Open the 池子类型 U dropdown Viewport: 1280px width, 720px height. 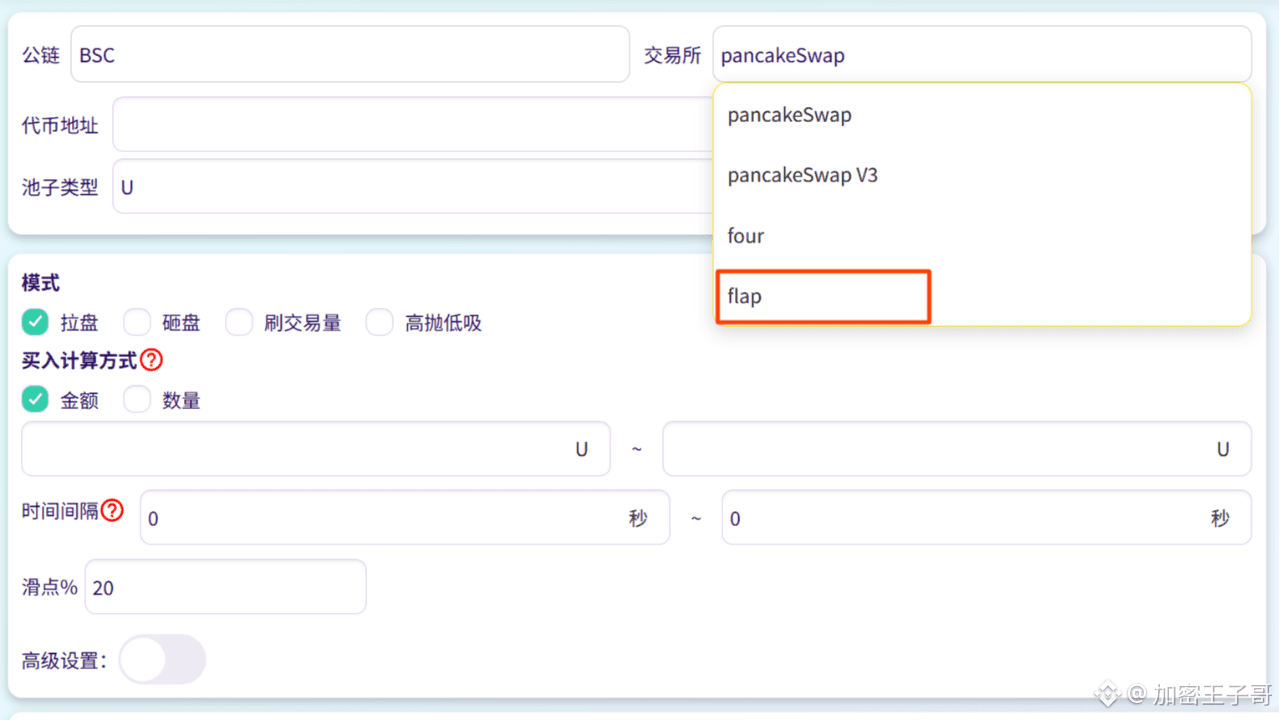tap(413, 186)
